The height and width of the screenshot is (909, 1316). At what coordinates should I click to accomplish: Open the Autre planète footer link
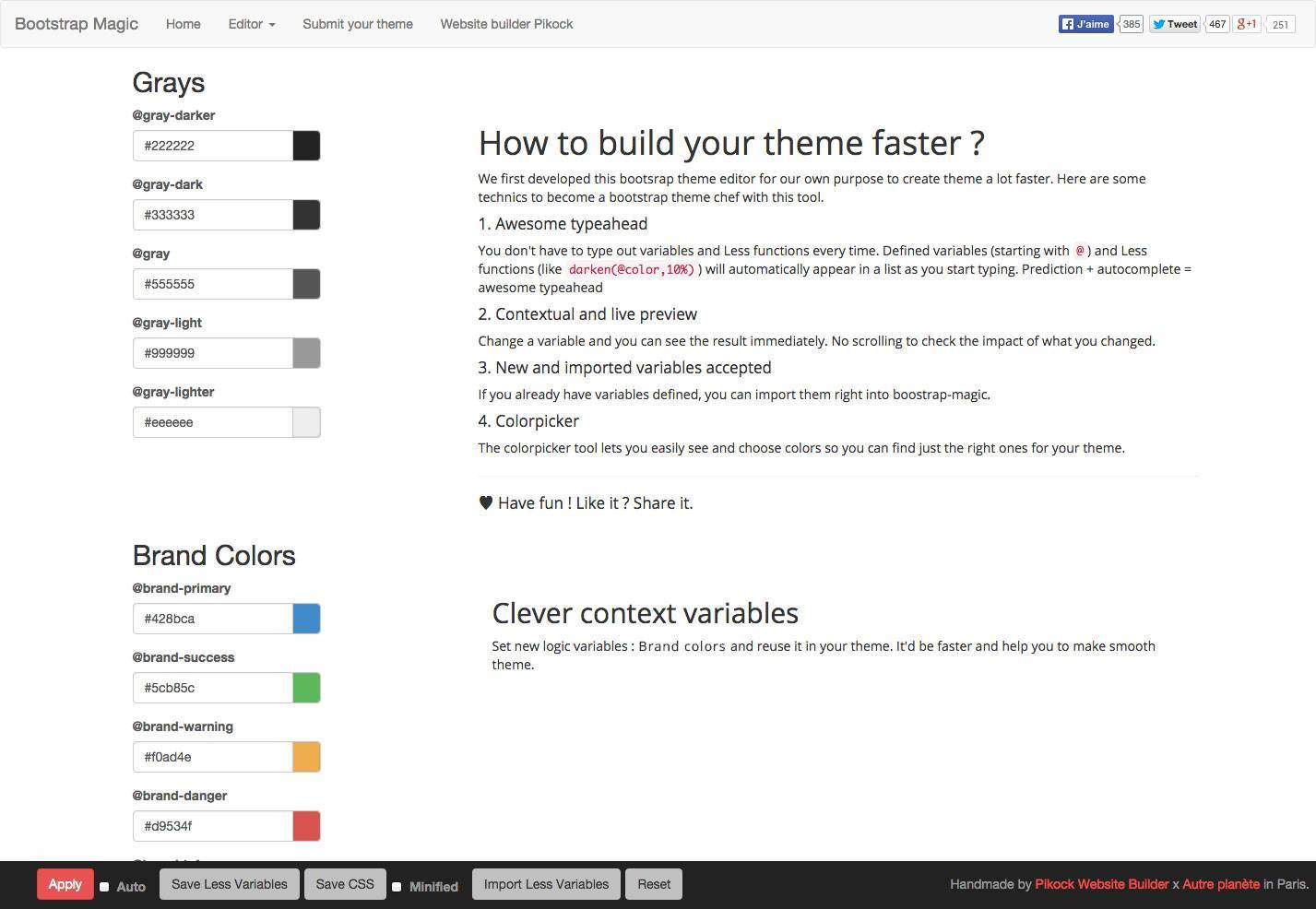pyautogui.click(x=1221, y=884)
